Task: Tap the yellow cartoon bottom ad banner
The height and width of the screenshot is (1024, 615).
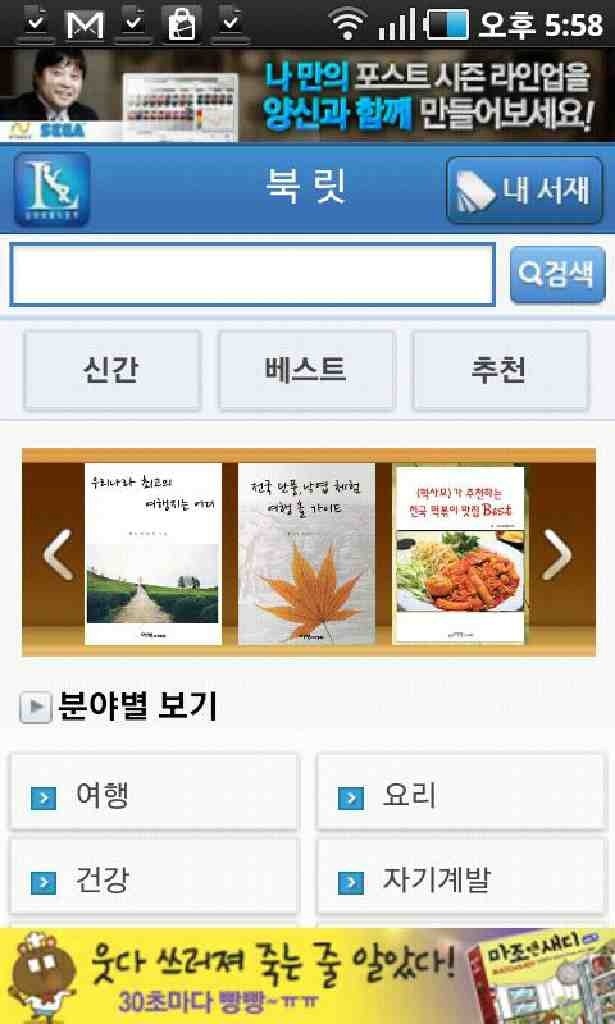Action: click(308, 976)
